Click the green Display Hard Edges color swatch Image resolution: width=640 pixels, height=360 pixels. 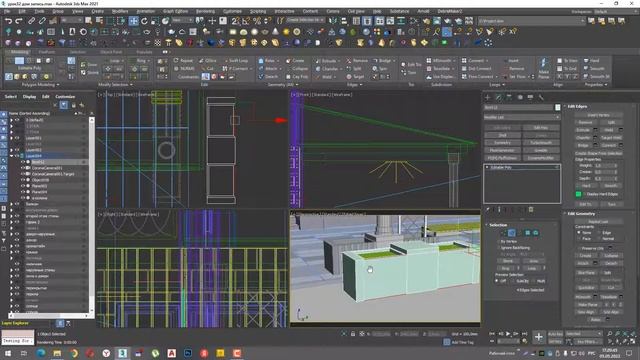(578, 194)
